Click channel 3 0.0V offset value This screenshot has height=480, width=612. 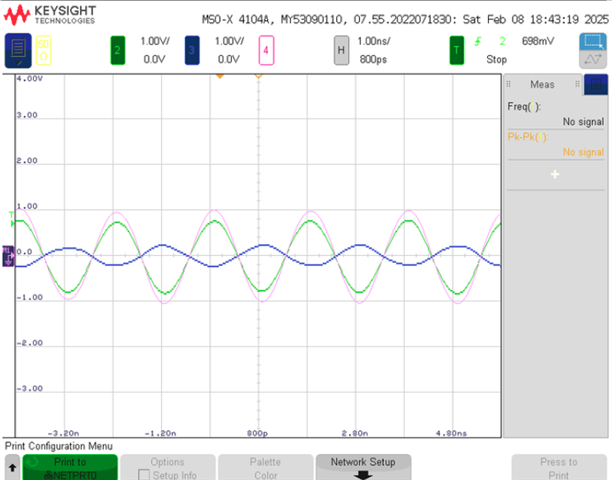tap(229, 59)
